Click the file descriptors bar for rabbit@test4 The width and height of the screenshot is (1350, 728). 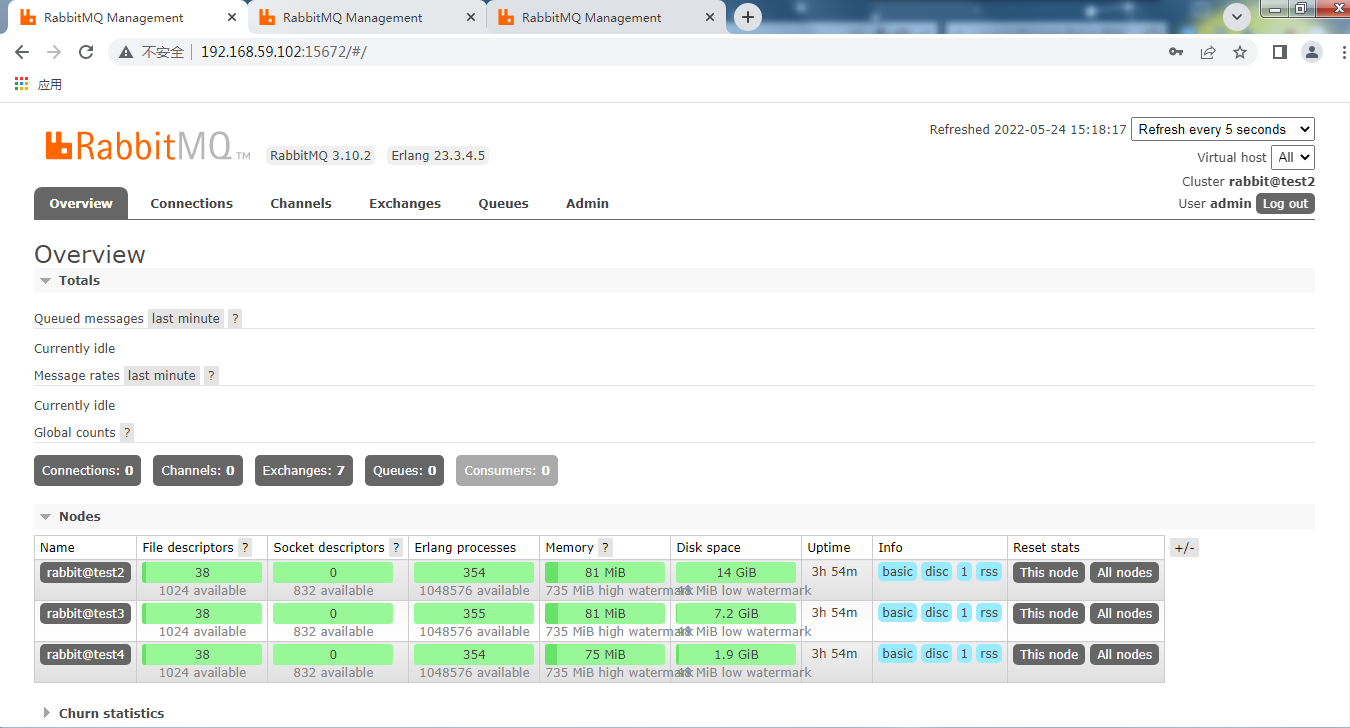click(x=202, y=654)
